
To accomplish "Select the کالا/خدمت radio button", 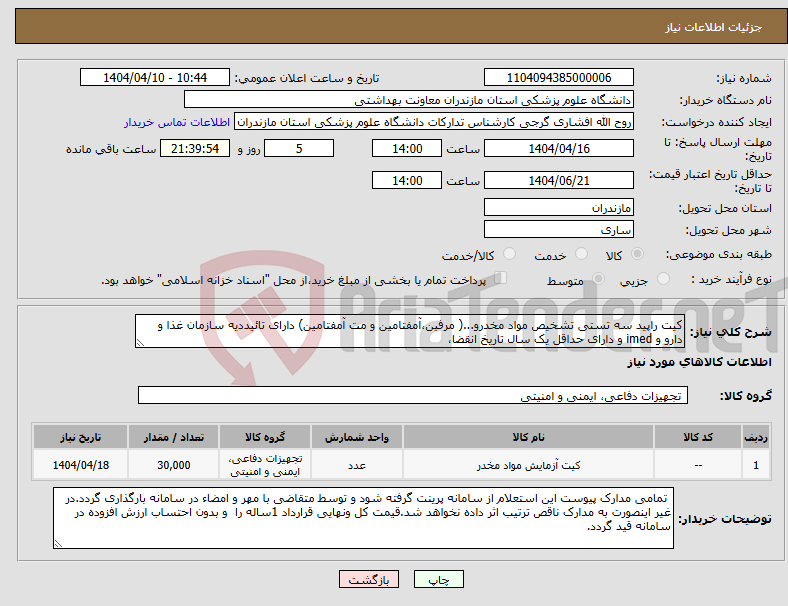I will tap(509, 254).
